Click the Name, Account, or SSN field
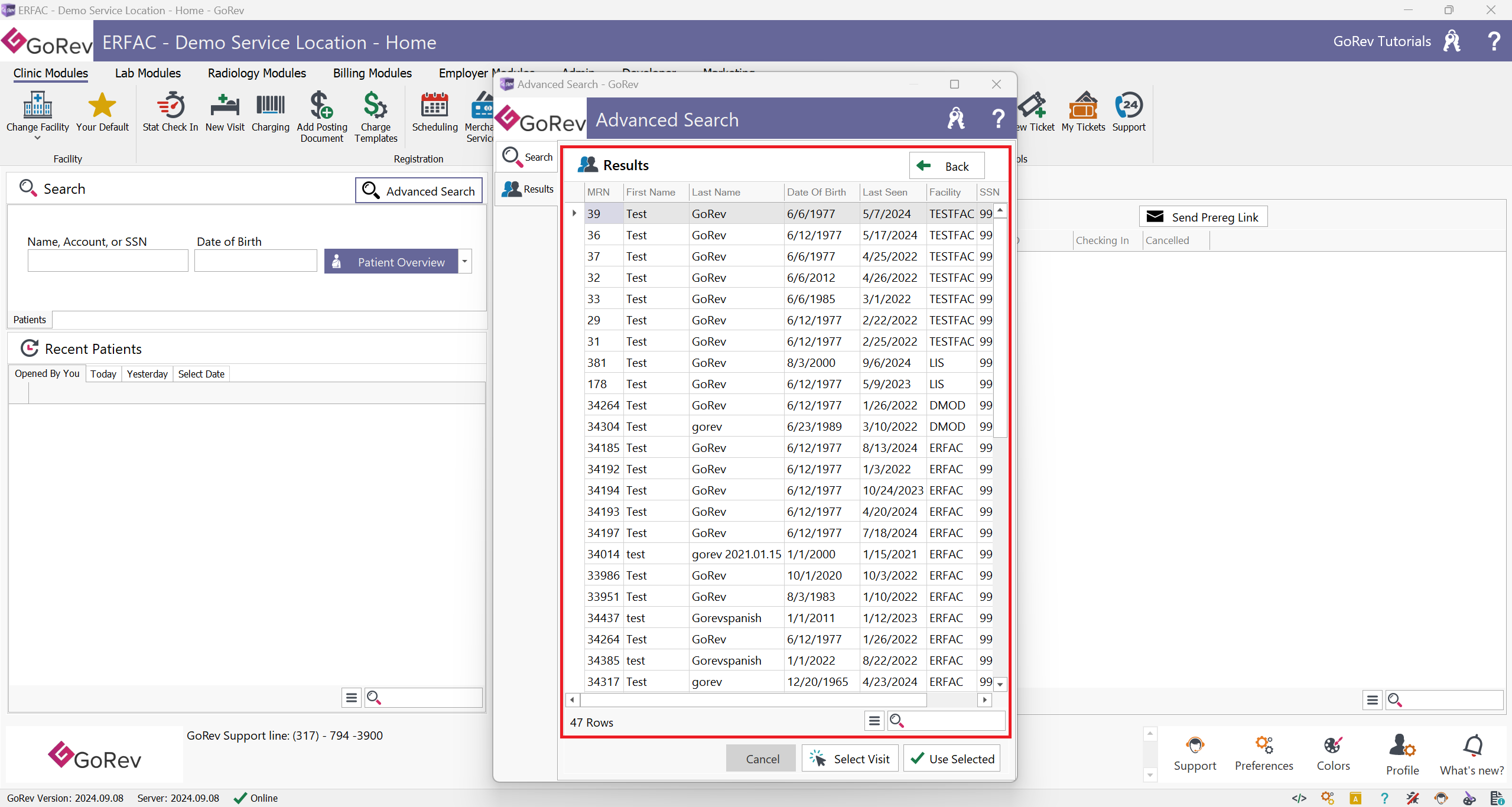Screen dimensions: 1512x807 click(x=108, y=261)
